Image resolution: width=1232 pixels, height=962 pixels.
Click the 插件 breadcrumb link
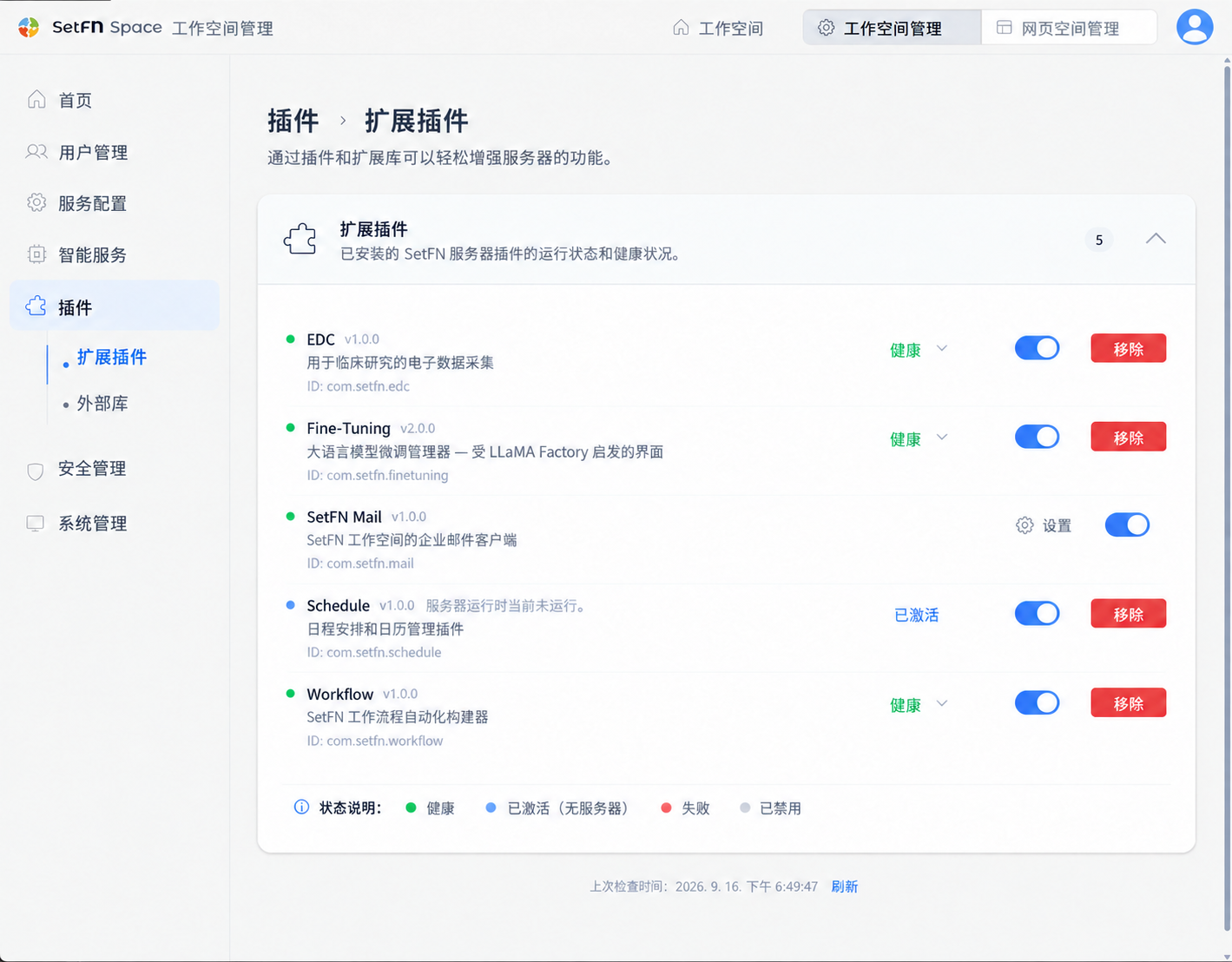coord(293,121)
